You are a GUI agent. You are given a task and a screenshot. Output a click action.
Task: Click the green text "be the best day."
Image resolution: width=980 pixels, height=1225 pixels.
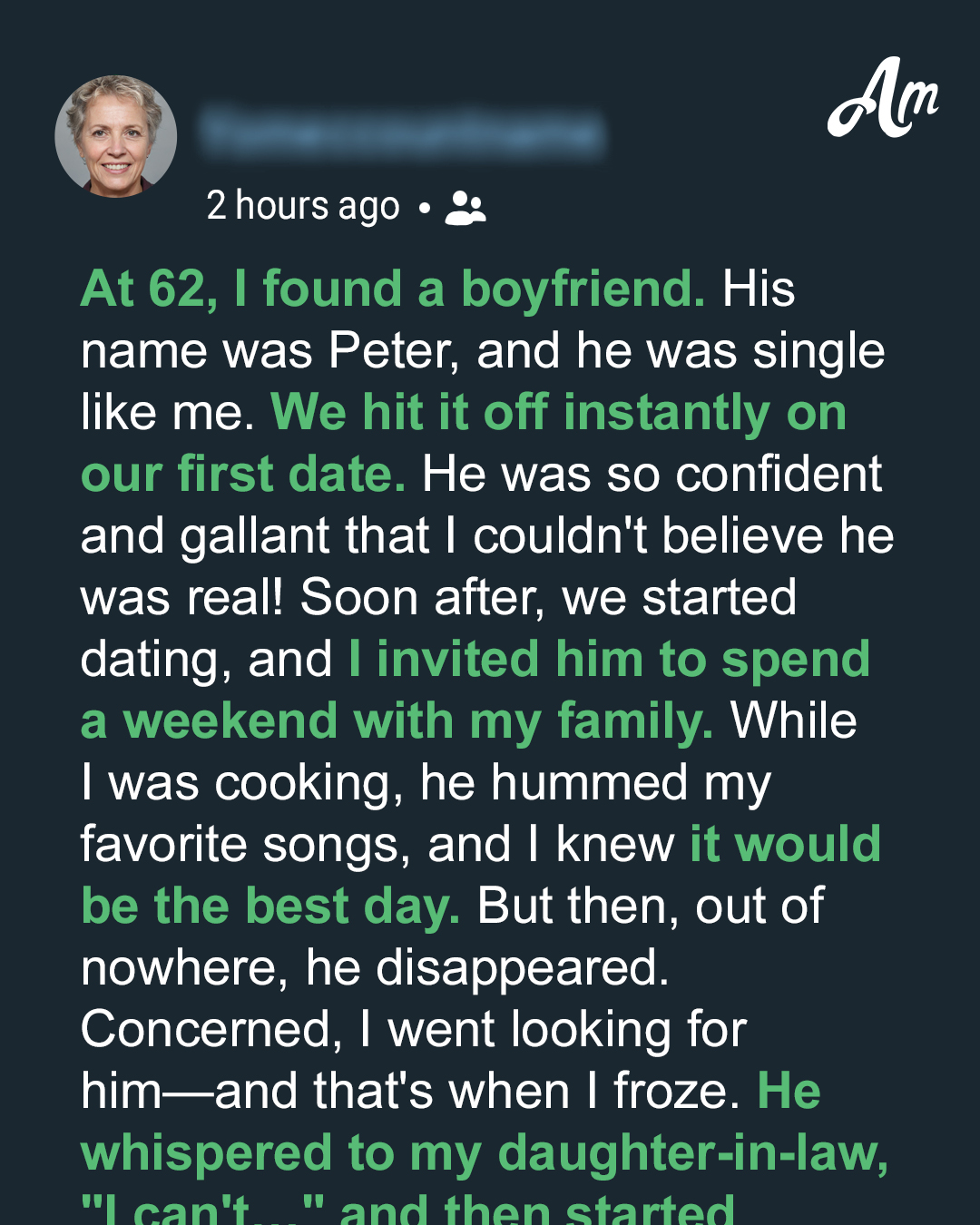pos(270,906)
